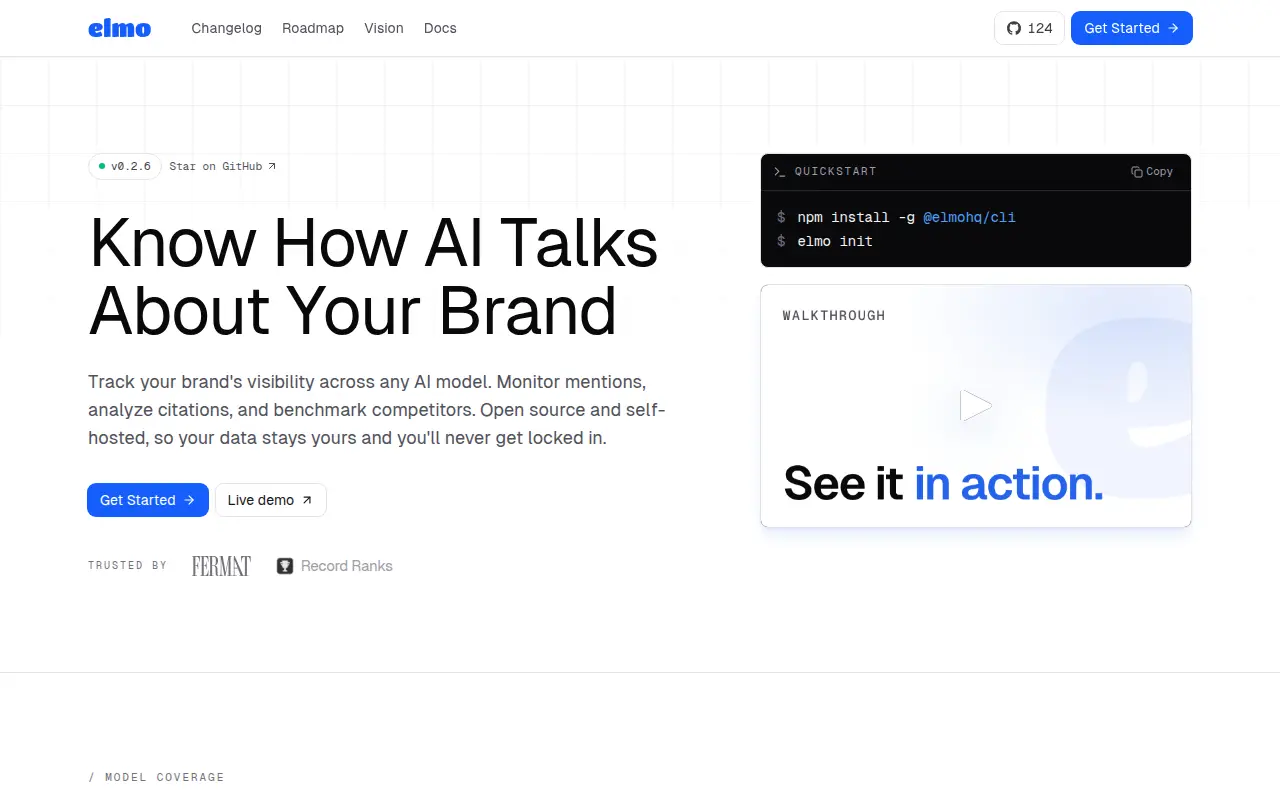Open the Changelog nav item
The height and width of the screenshot is (800, 1280).
[227, 28]
